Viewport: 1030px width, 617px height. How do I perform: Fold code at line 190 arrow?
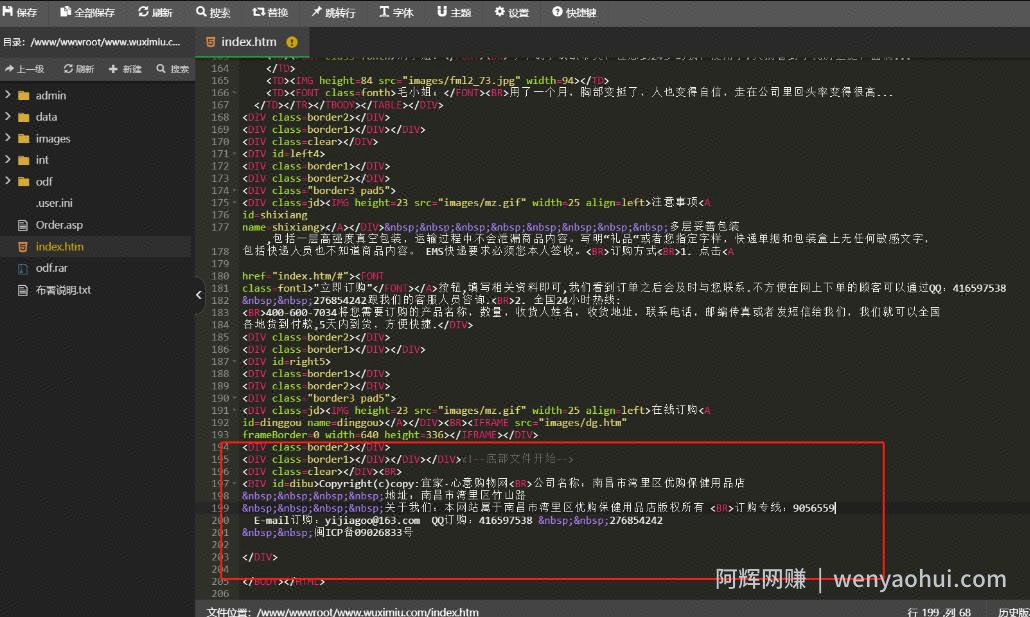click(235, 398)
